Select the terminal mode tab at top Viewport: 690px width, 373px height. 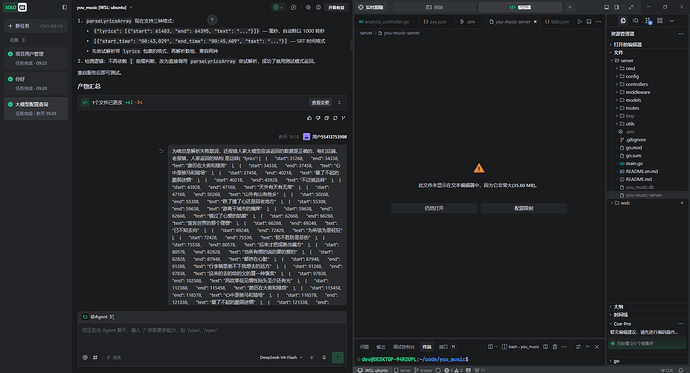tap(434, 7)
